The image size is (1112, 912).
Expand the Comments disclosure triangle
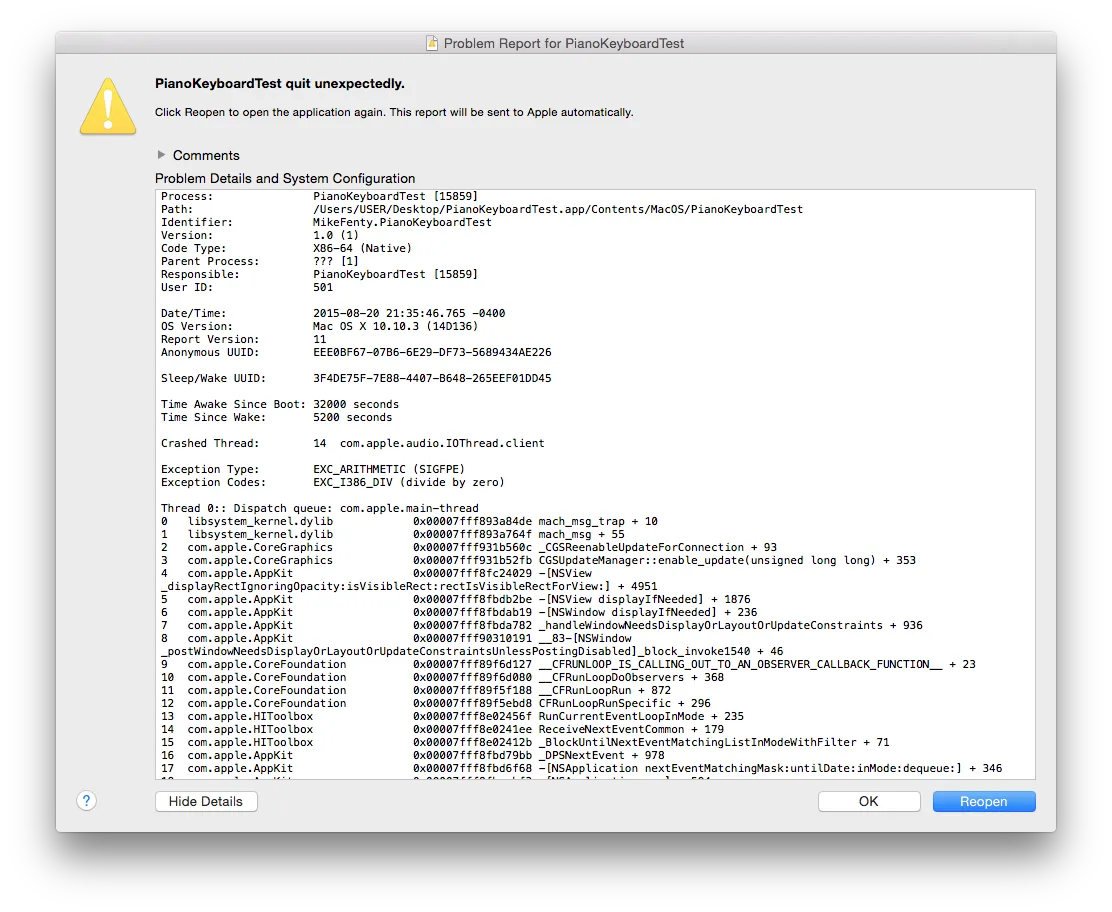pyautogui.click(x=161, y=155)
